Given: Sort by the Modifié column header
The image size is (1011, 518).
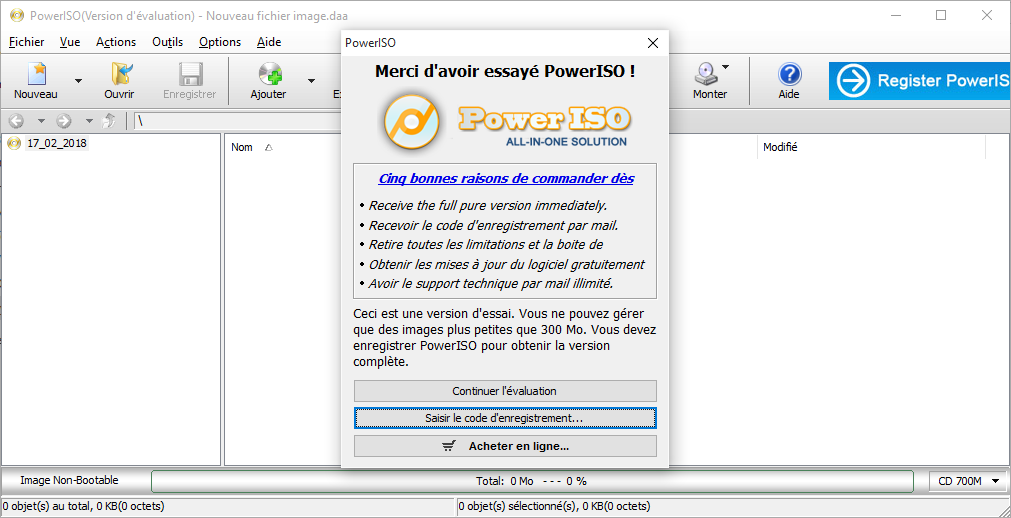Looking at the screenshot, I should 780,147.
